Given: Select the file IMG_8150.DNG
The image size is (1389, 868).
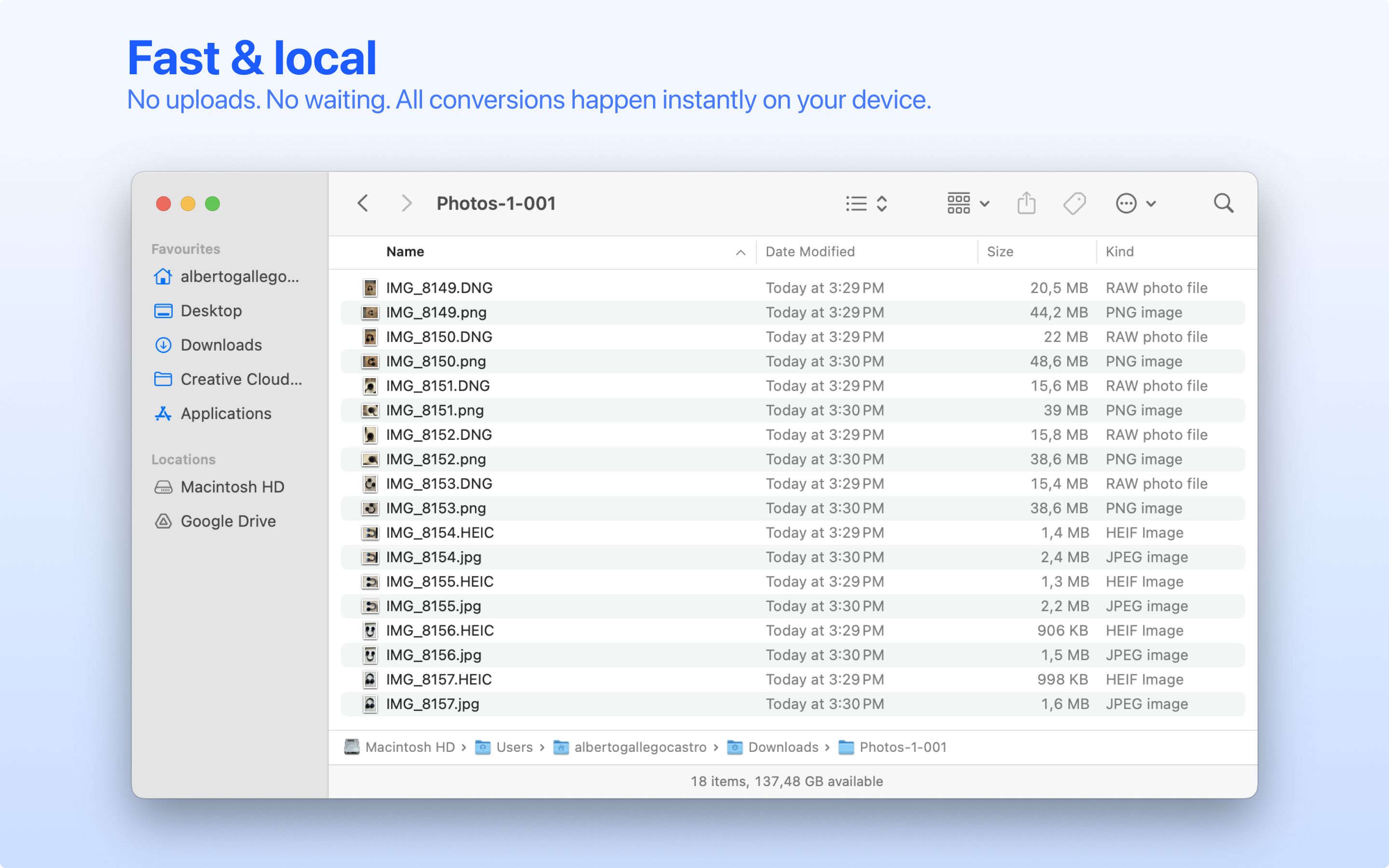Looking at the screenshot, I should coord(793,337).
